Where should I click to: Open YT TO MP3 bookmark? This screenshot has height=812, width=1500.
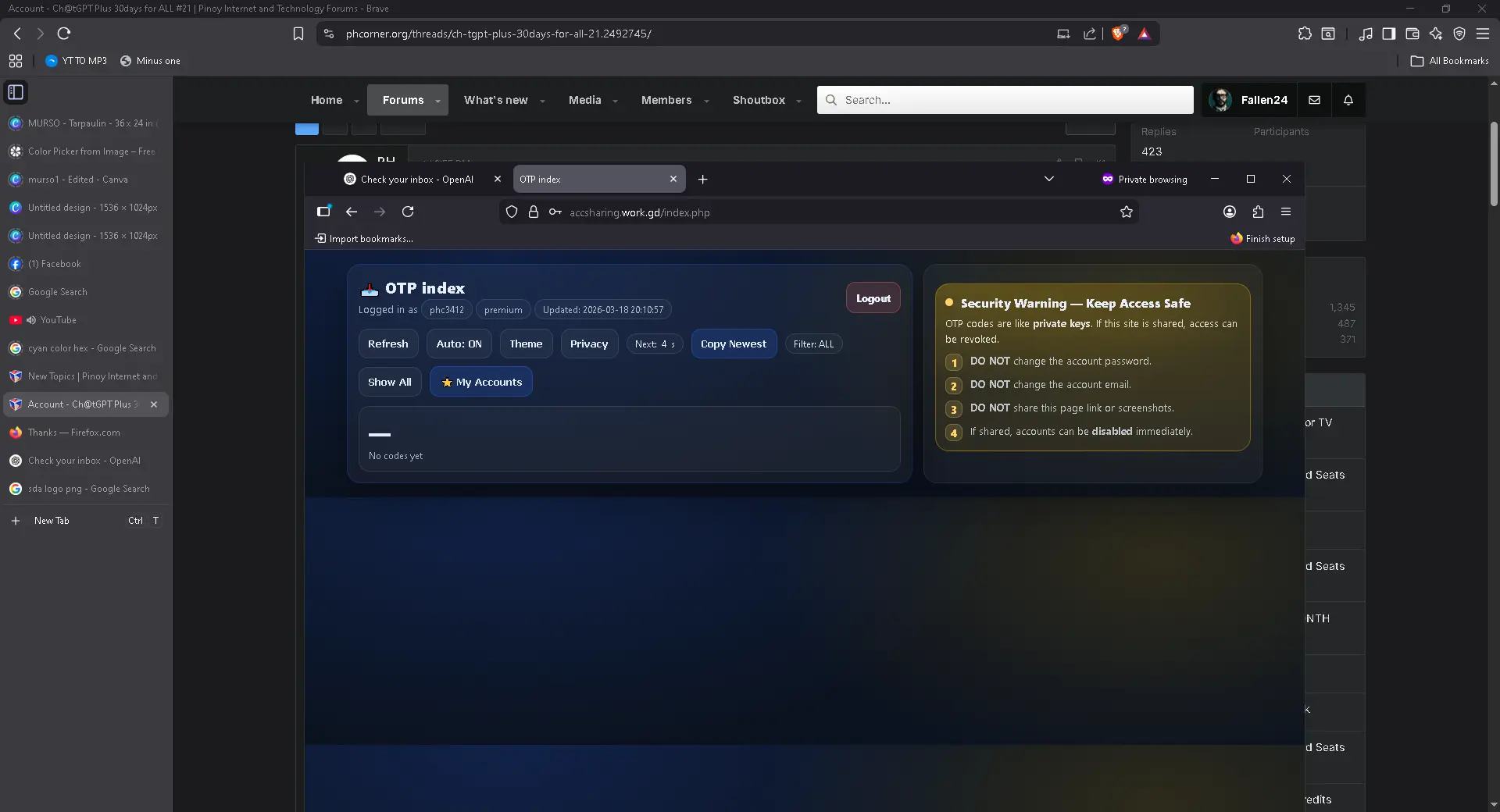click(76, 61)
